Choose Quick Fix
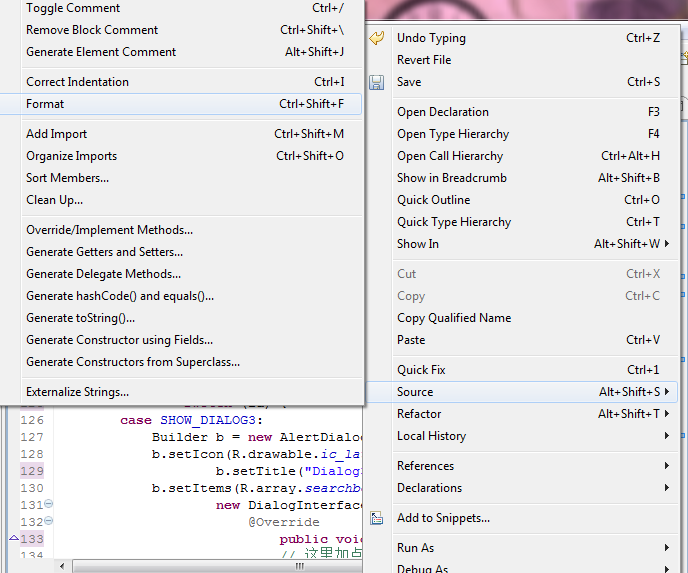The height and width of the screenshot is (573, 688). (x=522, y=370)
